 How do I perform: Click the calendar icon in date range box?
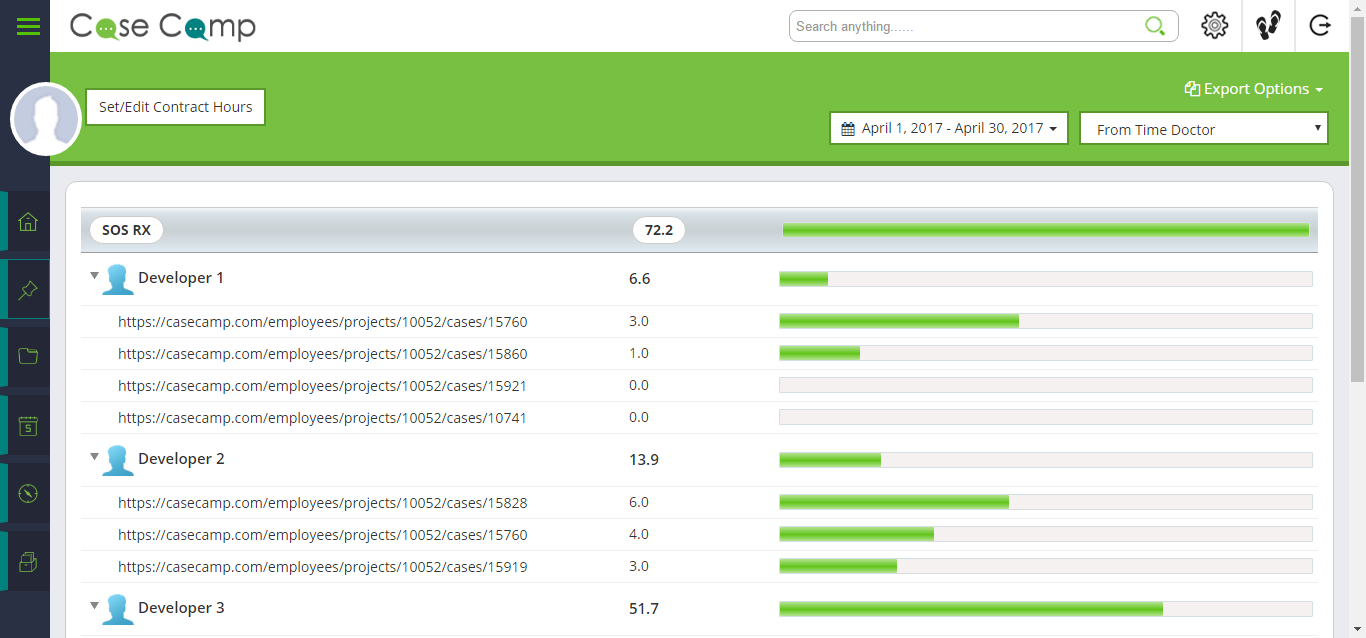coord(848,129)
